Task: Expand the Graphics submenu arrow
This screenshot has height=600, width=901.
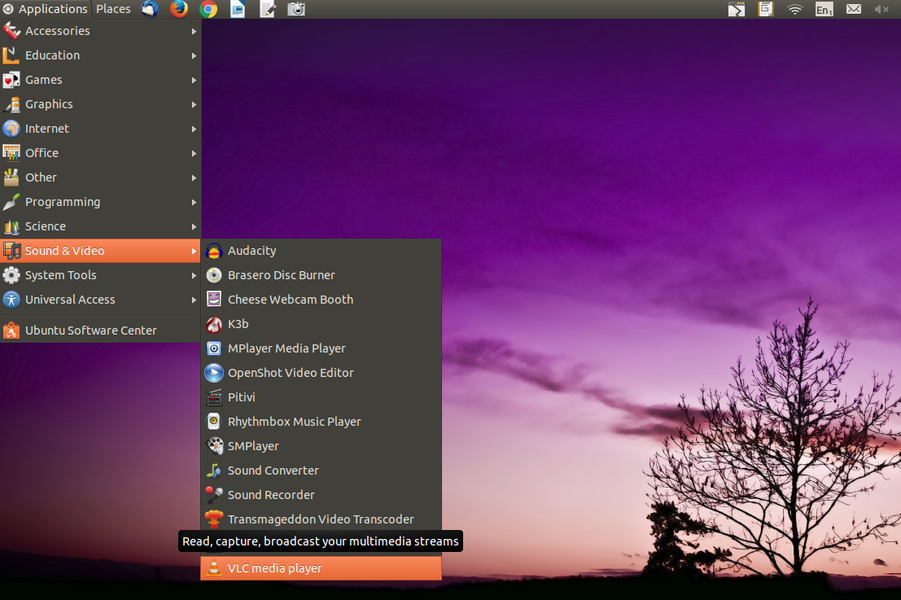Action: [x=194, y=105]
